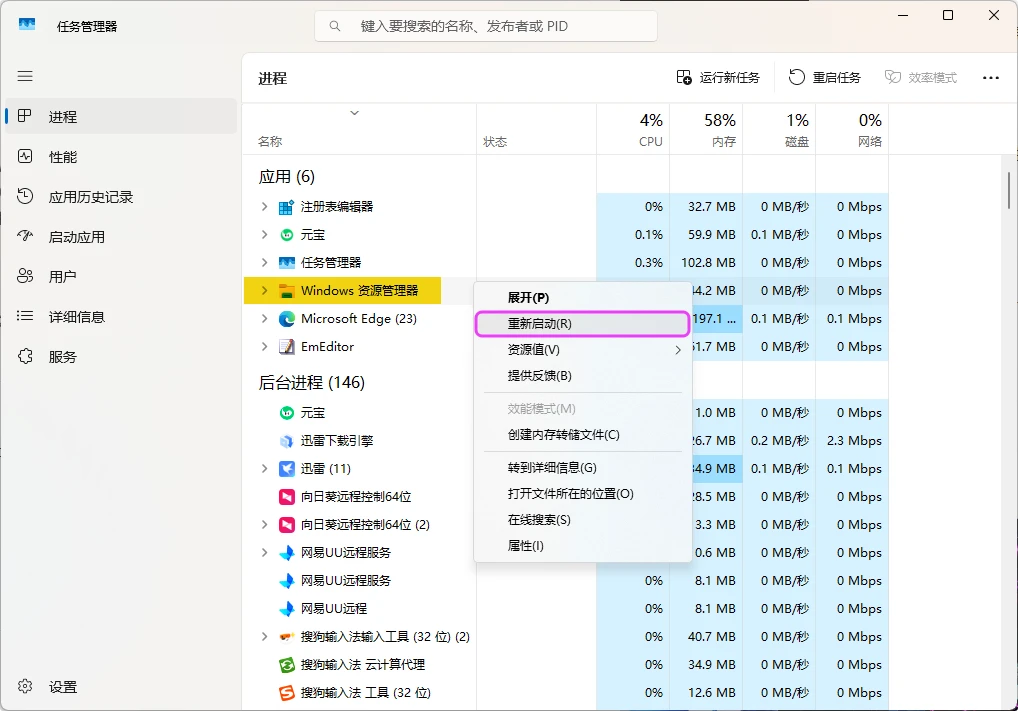1018x711 pixels.
Task: Expand the 任务管理器 process group
Action: coord(264,262)
